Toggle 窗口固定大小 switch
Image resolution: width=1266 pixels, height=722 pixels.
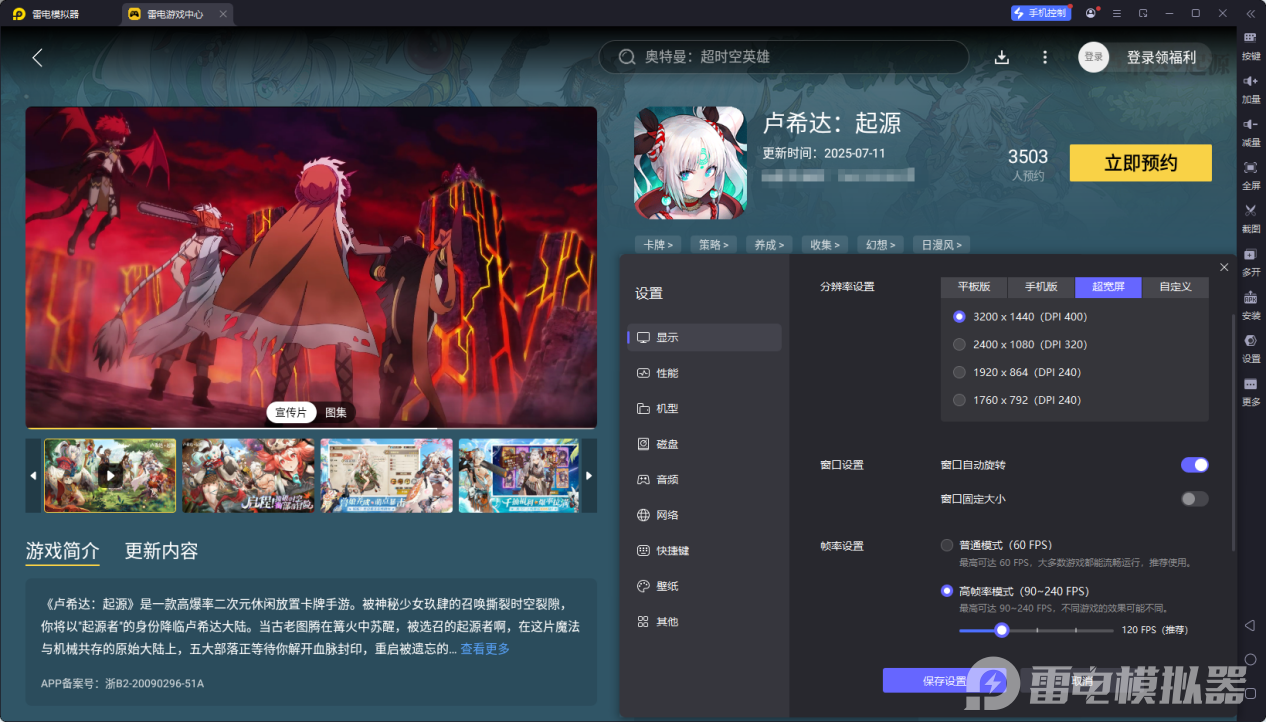1194,498
